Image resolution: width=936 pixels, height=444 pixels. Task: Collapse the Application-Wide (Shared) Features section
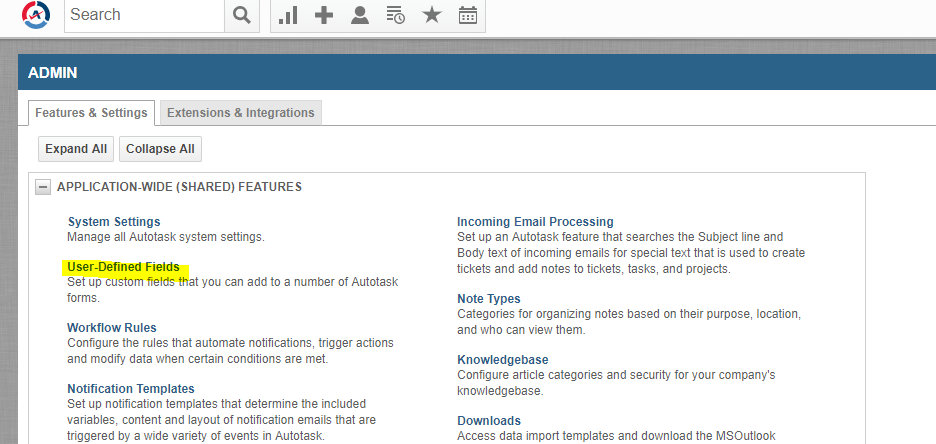point(42,187)
